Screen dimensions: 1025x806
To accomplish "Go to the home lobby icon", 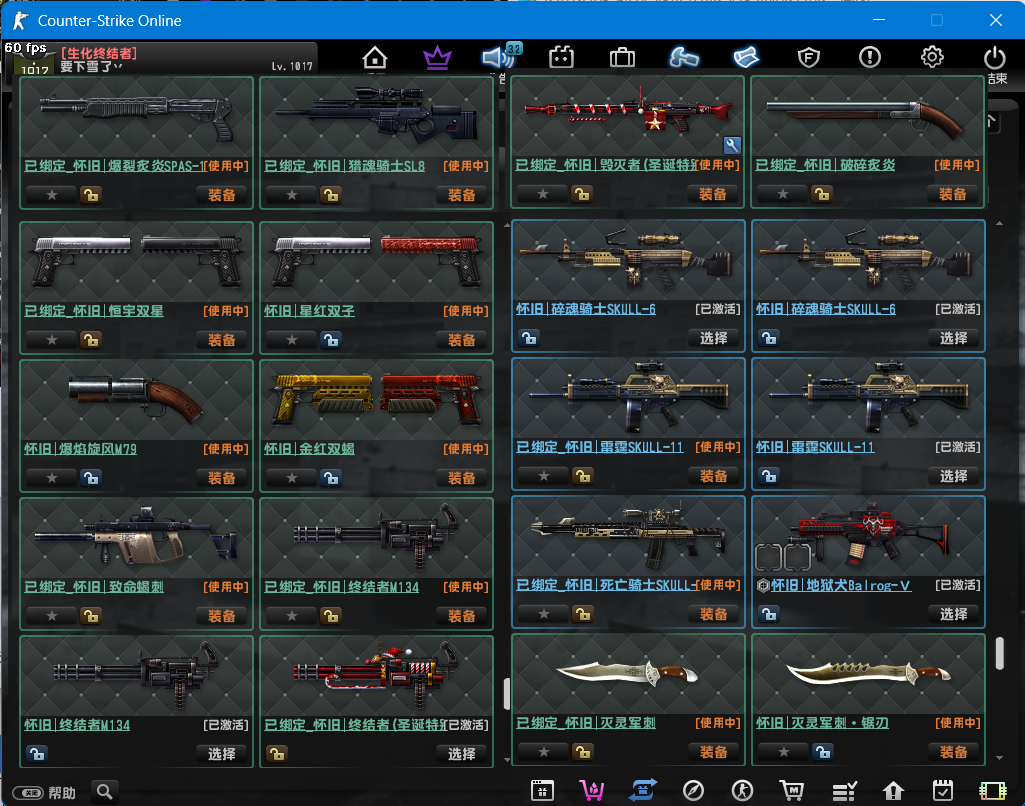I will click(x=375, y=58).
